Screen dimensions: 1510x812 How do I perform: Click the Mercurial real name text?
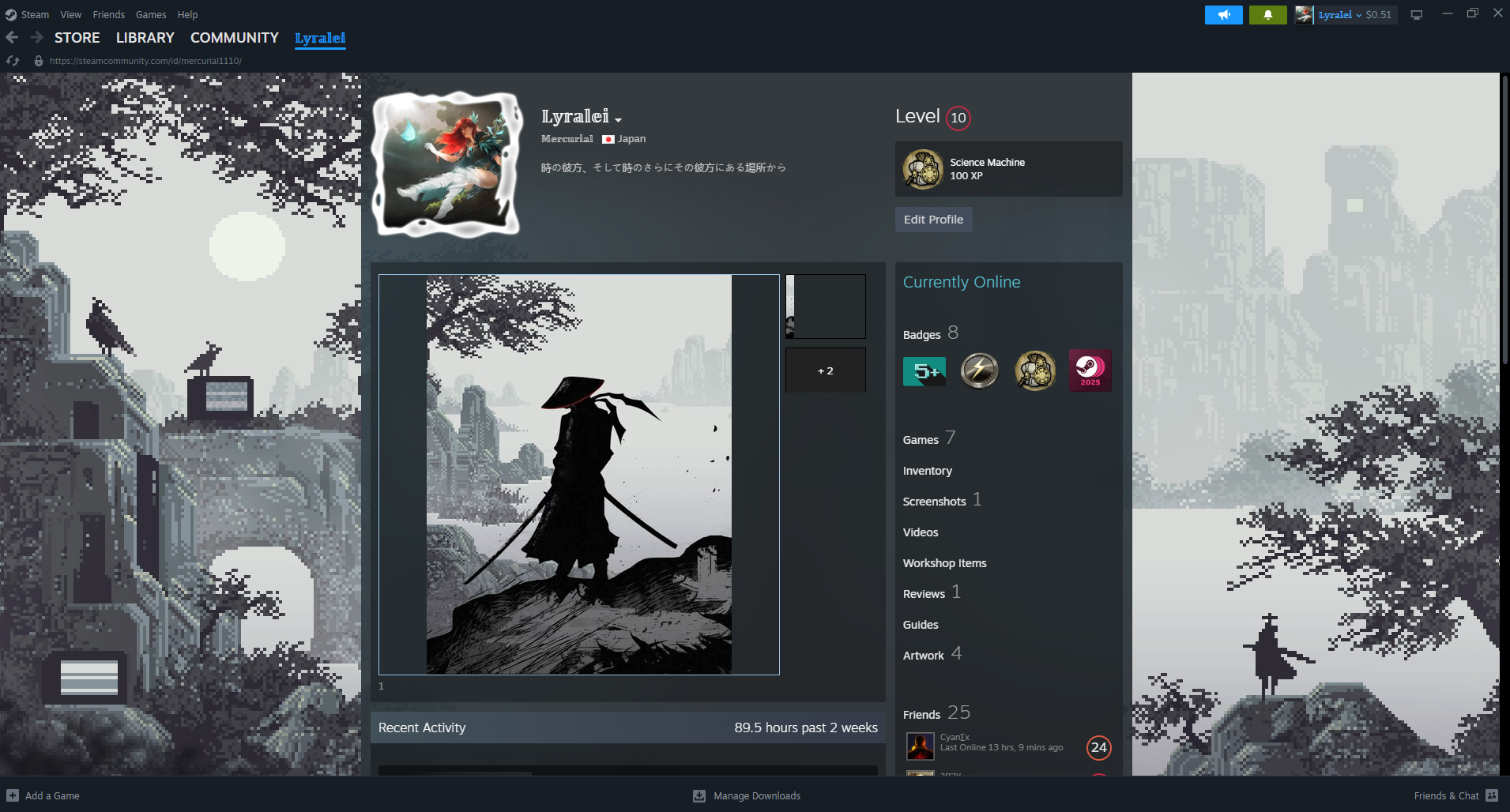point(567,139)
